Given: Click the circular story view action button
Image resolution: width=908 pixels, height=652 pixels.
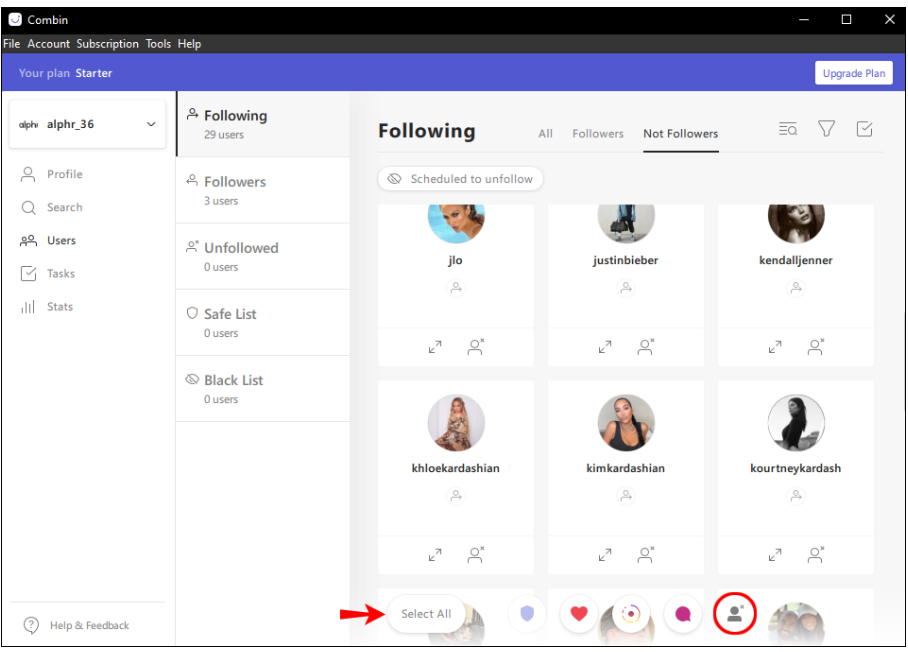Looking at the screenshot, I should point(631,613).
